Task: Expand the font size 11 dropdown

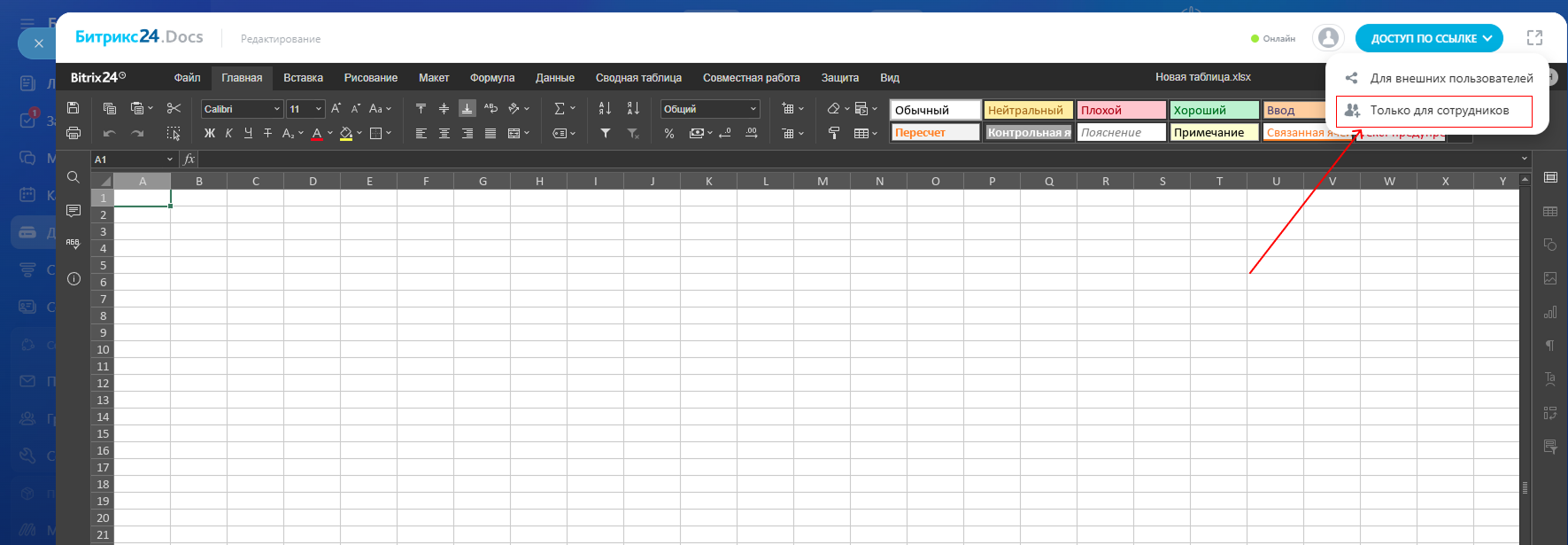Action: pos(319,109)
